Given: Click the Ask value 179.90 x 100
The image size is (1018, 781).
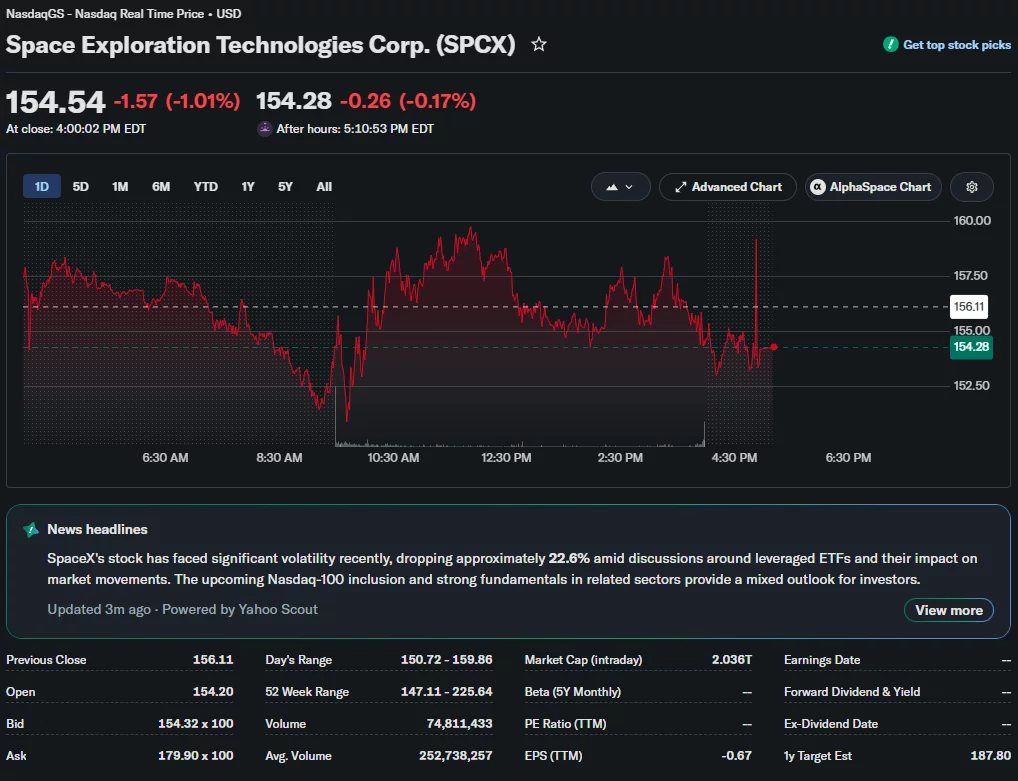Looking at the screenshot, I should pyautogui.click(x=195, y=756).
